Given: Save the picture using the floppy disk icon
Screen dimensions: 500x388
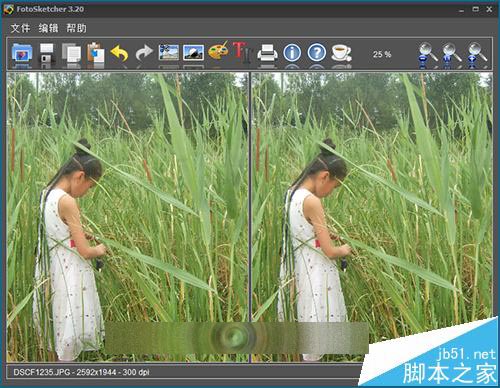Looking at the screenshot, I should [x=47, y=53].
